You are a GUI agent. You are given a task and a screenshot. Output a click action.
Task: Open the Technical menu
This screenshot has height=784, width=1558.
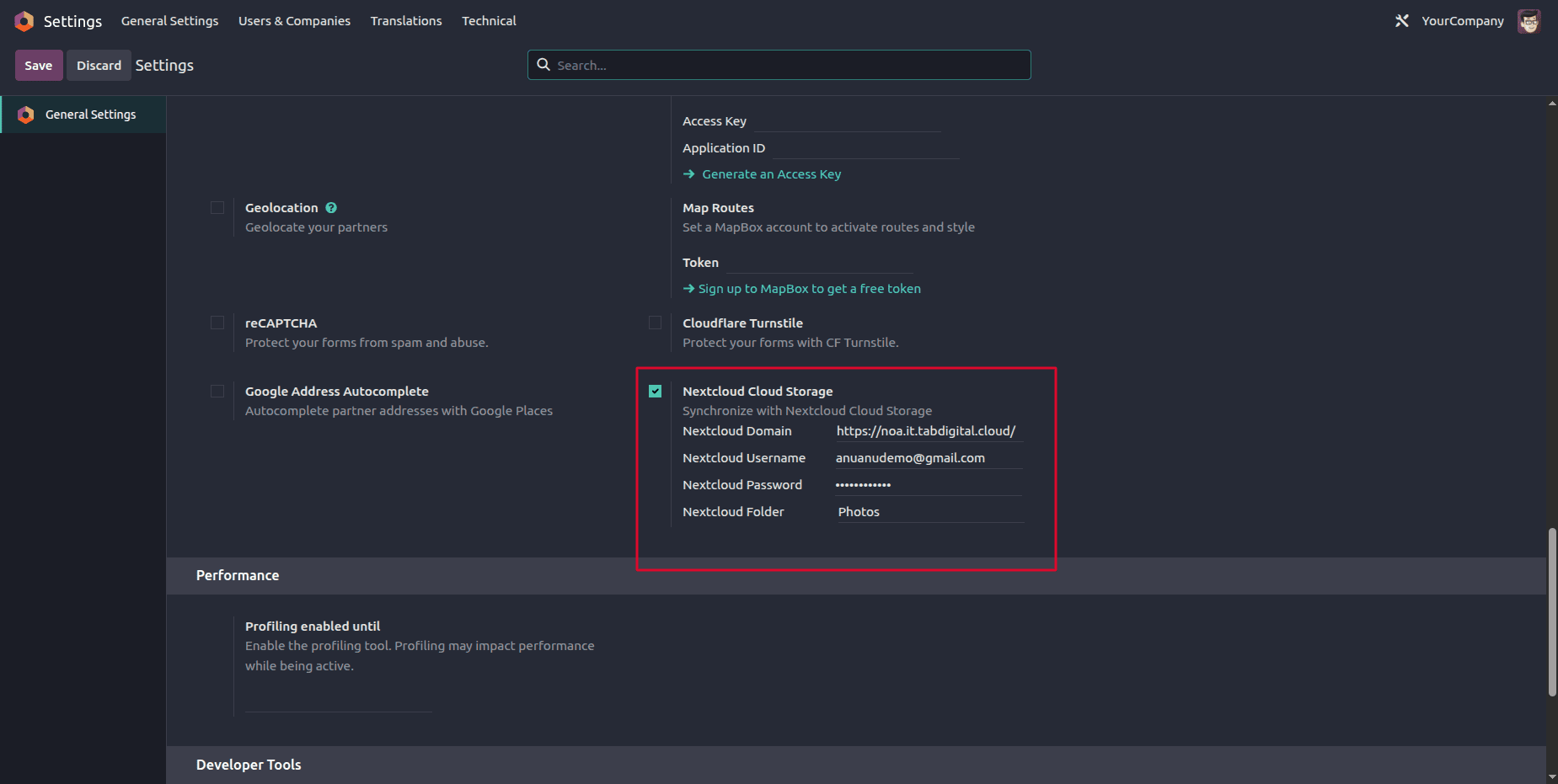click(489, 21)
